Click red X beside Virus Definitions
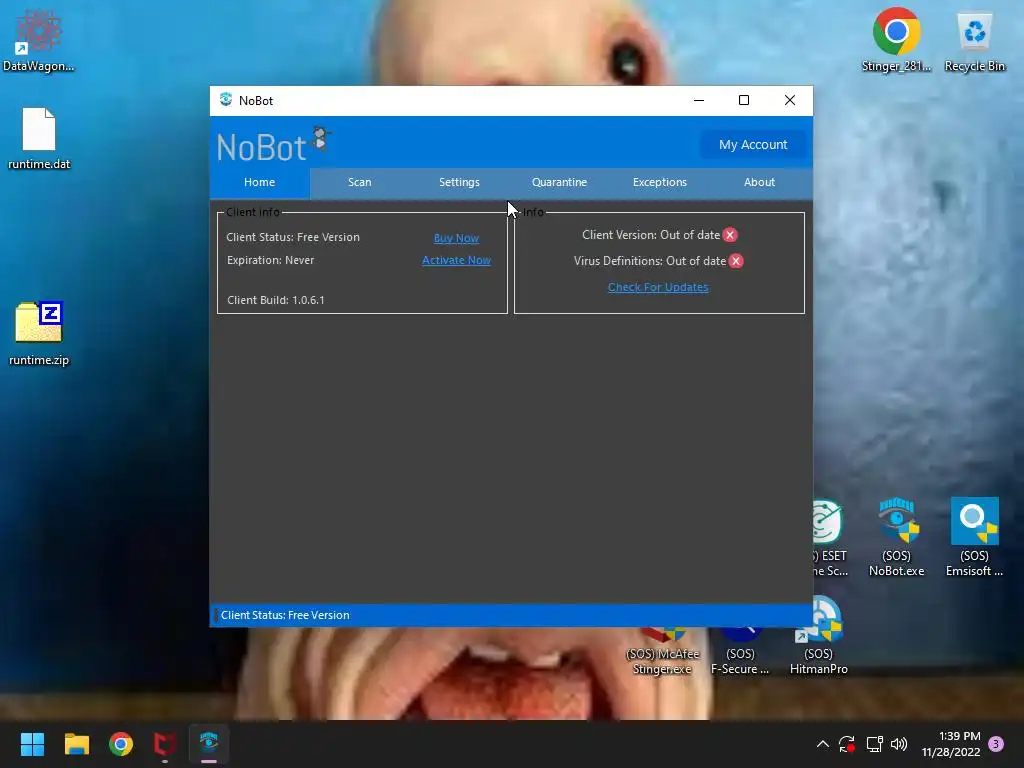Viewport: 1024px width, 768px height. coord(736,261)
